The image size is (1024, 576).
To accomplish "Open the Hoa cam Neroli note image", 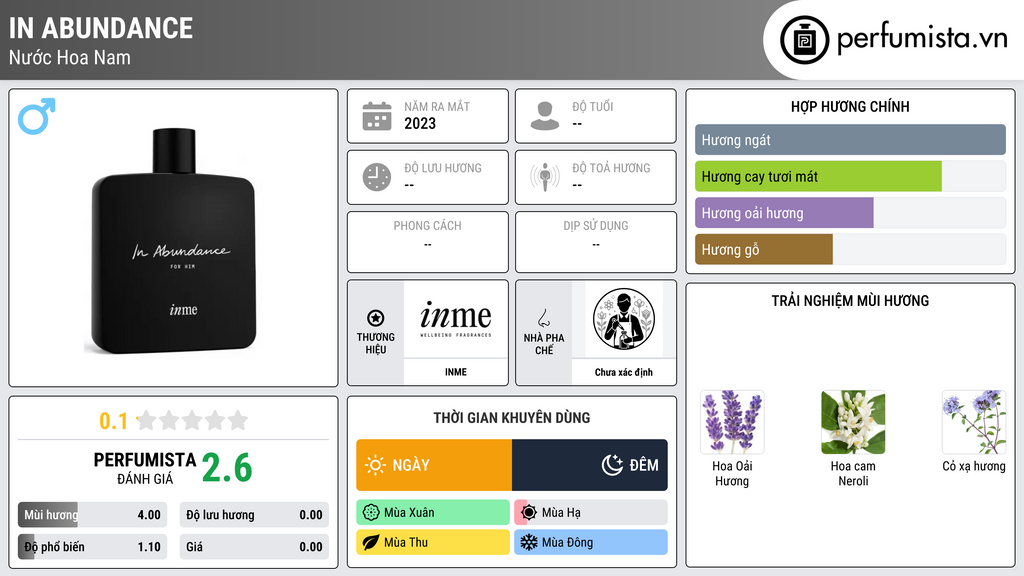I will [x=853, y=422].
